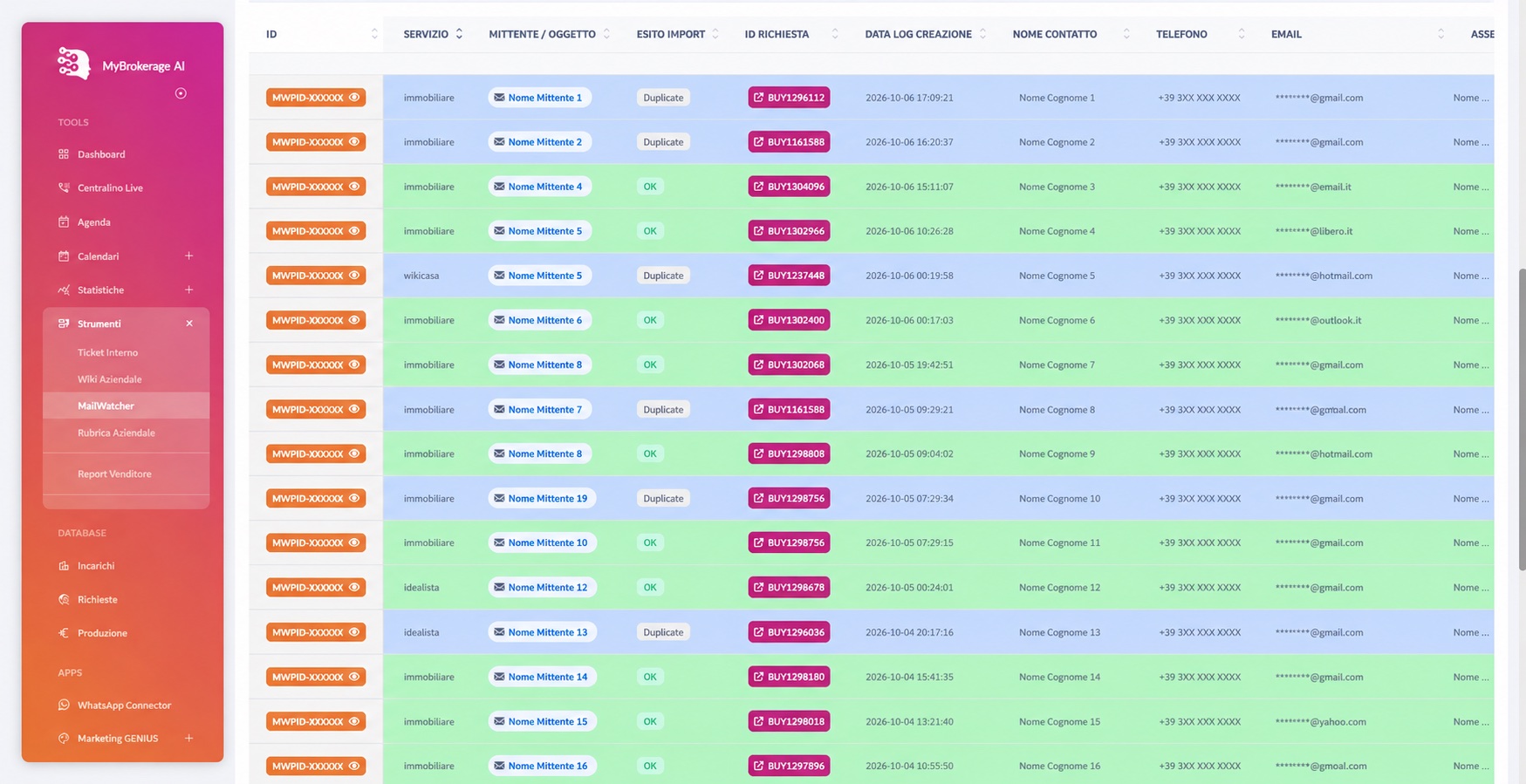
Task: Expand the Statistiche submenu plus
Action: pyautogui.click(x=188, y=290)
